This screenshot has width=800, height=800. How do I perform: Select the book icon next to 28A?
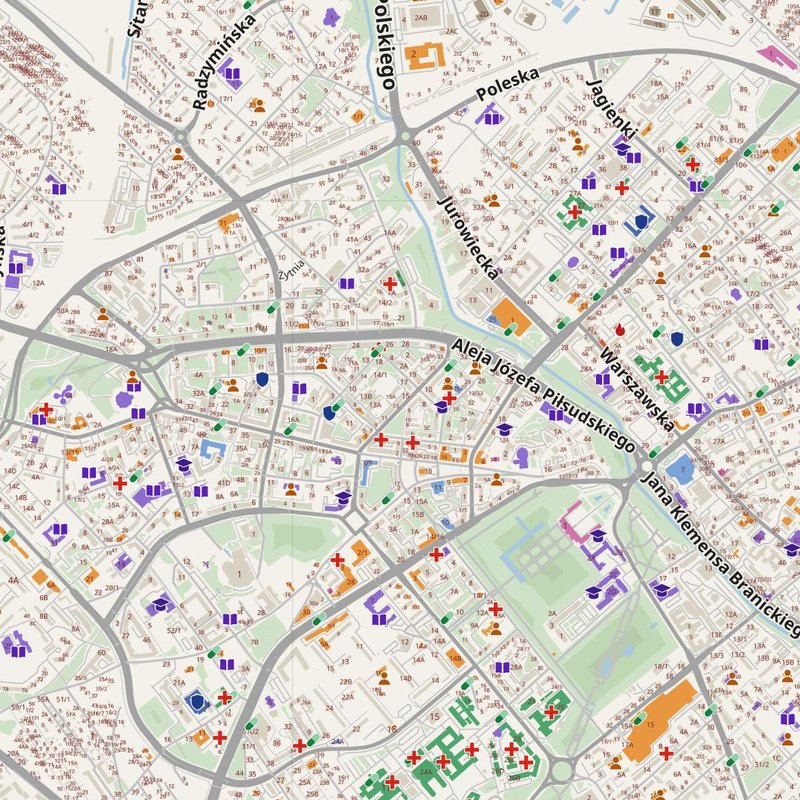[x=503, y=667]
